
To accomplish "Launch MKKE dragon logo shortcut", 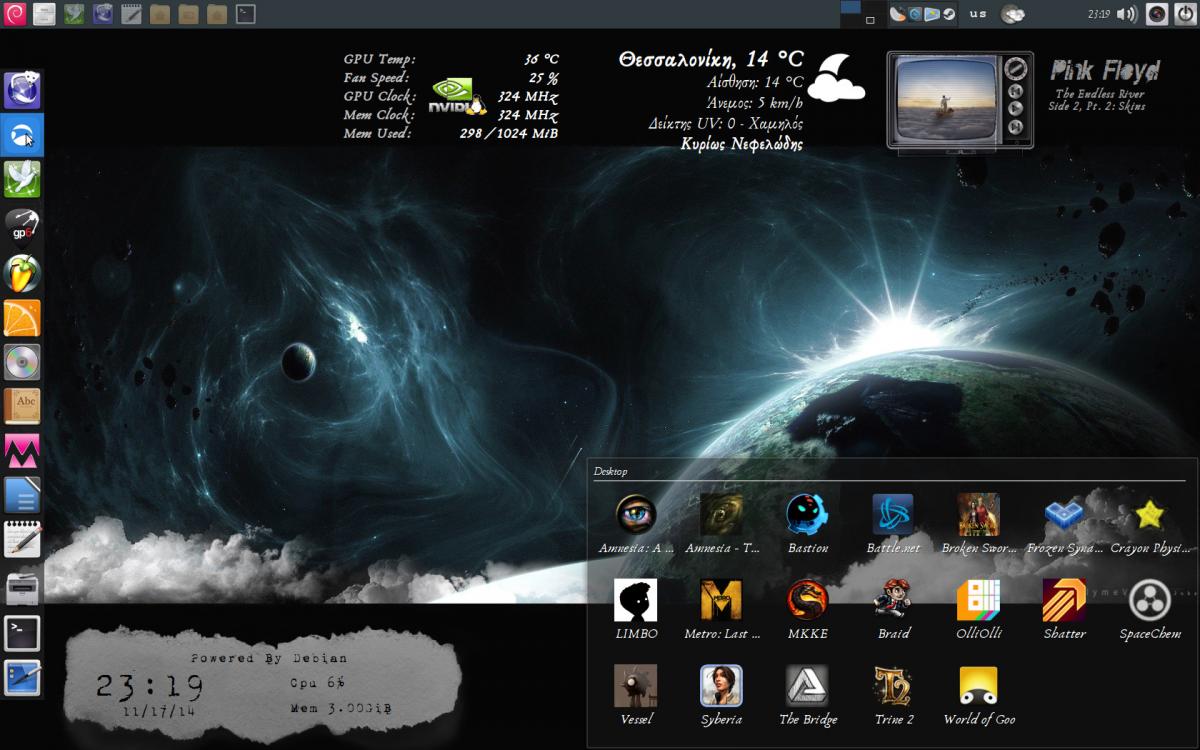I will pos(807,609).
